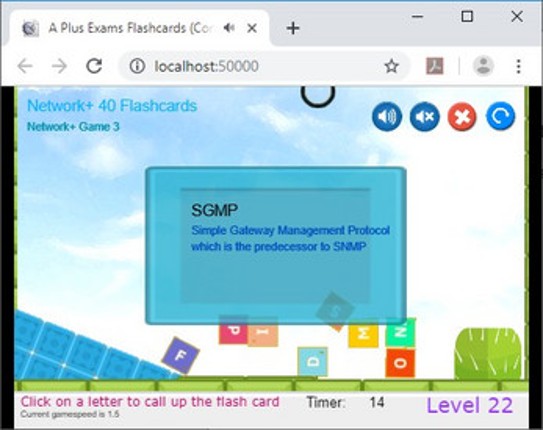This screenshot has width=543, height=430.
Task: Click the peach I letter block
Action: [x=263, y=331]
